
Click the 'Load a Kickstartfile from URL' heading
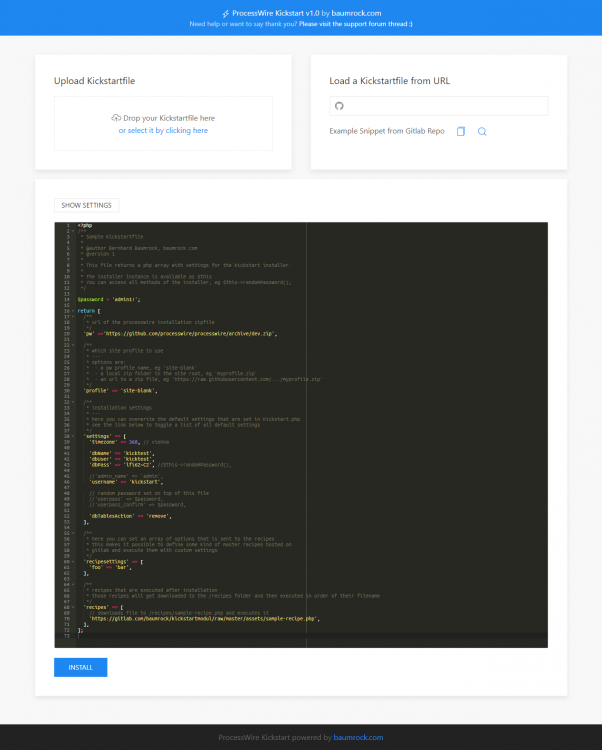click(389, 81)
